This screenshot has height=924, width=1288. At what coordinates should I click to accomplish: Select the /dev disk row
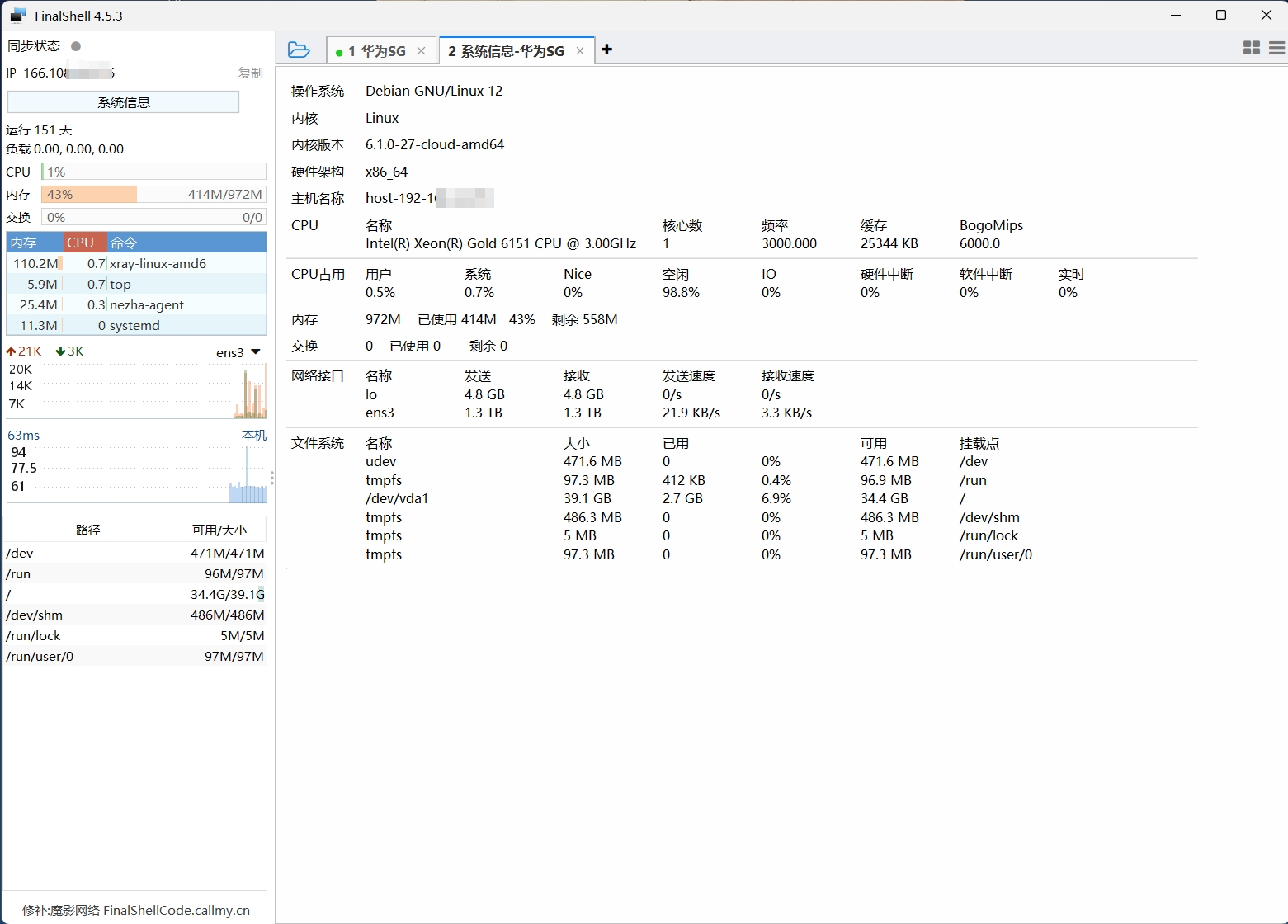pos(135,553)
